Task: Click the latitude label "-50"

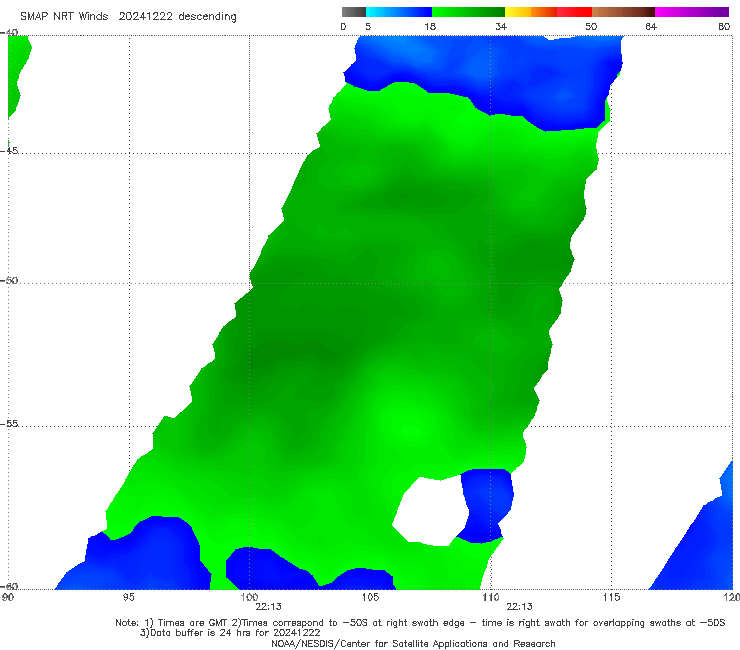Action: (9, 280)
